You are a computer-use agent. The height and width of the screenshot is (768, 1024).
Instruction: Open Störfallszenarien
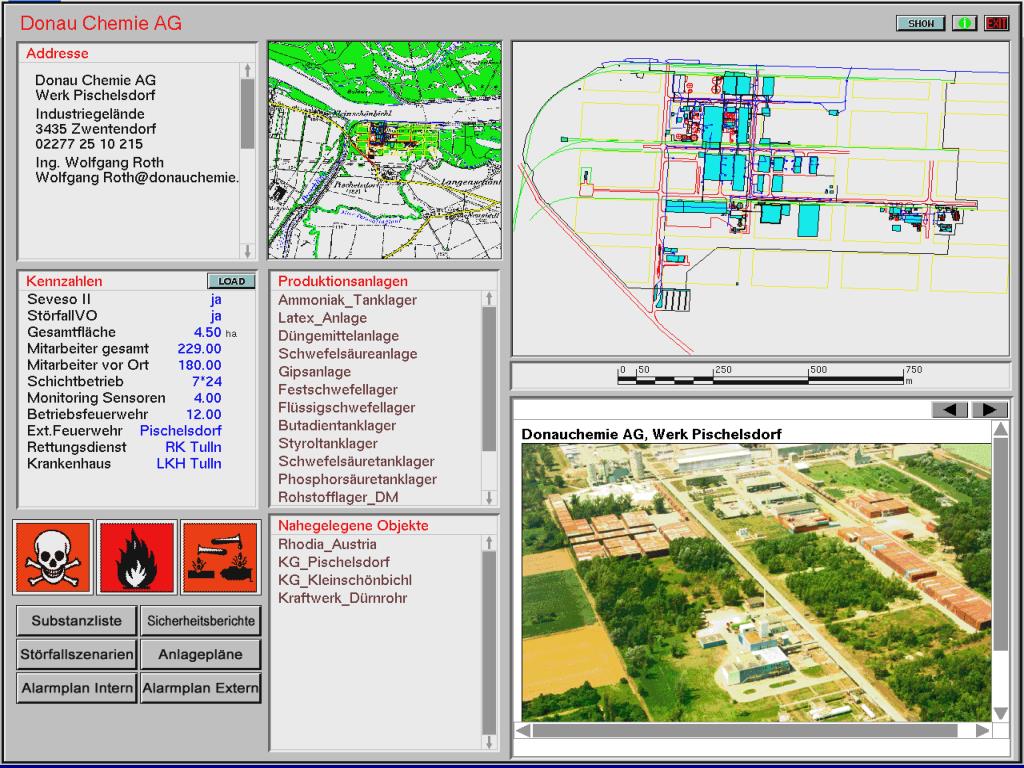76,654
